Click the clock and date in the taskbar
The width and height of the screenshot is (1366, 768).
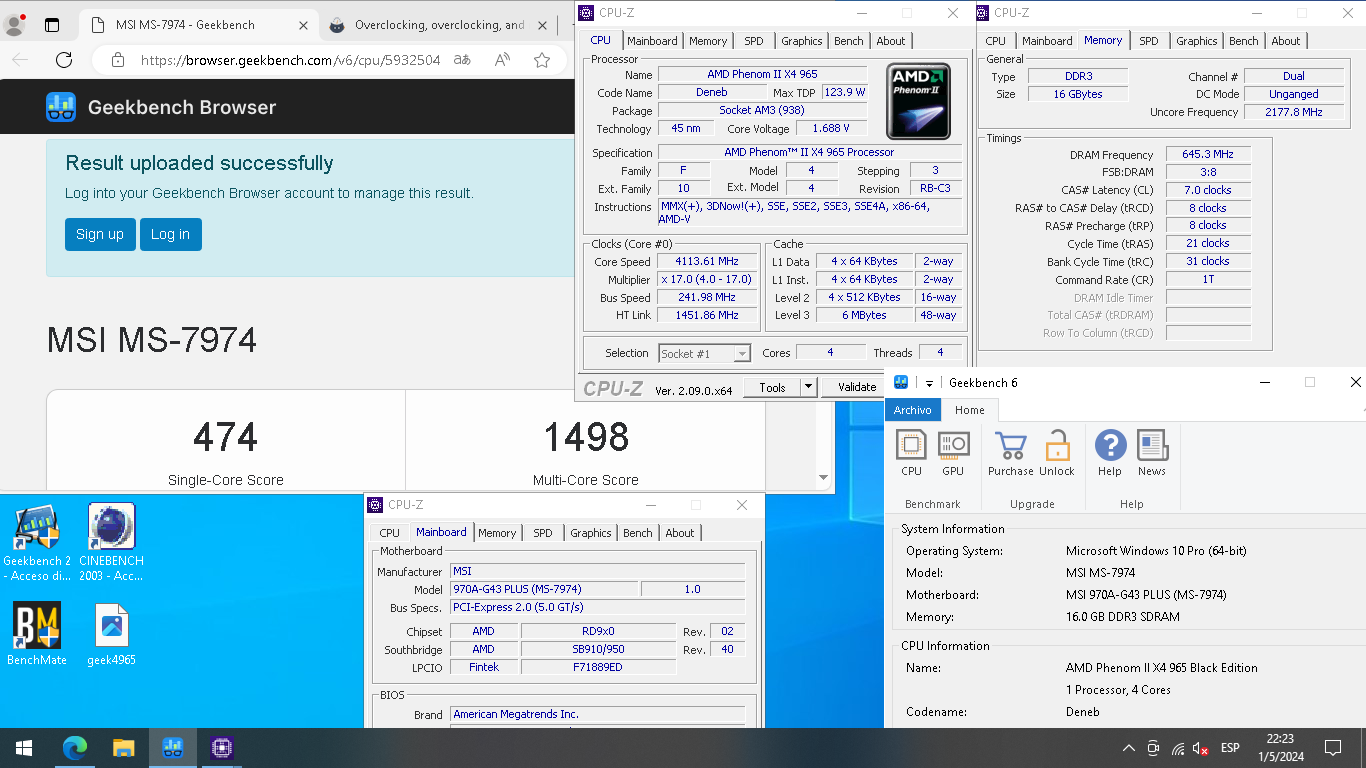pos(1283,748)
